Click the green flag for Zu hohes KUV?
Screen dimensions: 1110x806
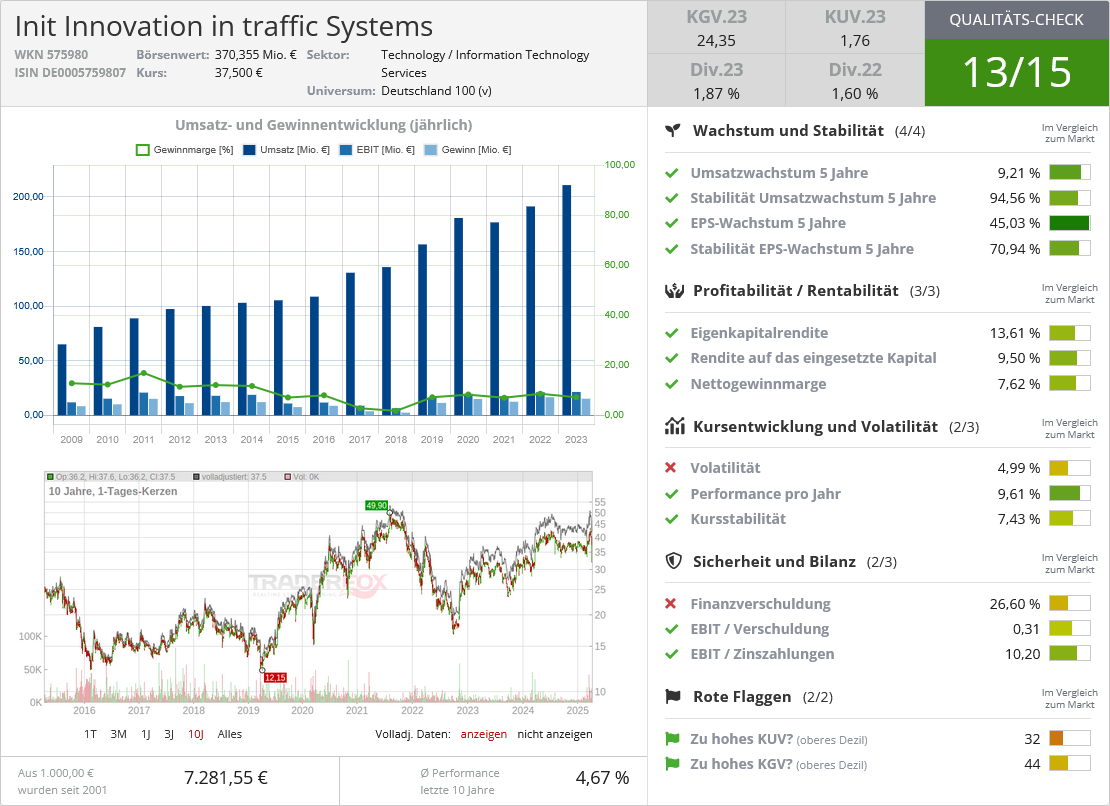point(673,739)
